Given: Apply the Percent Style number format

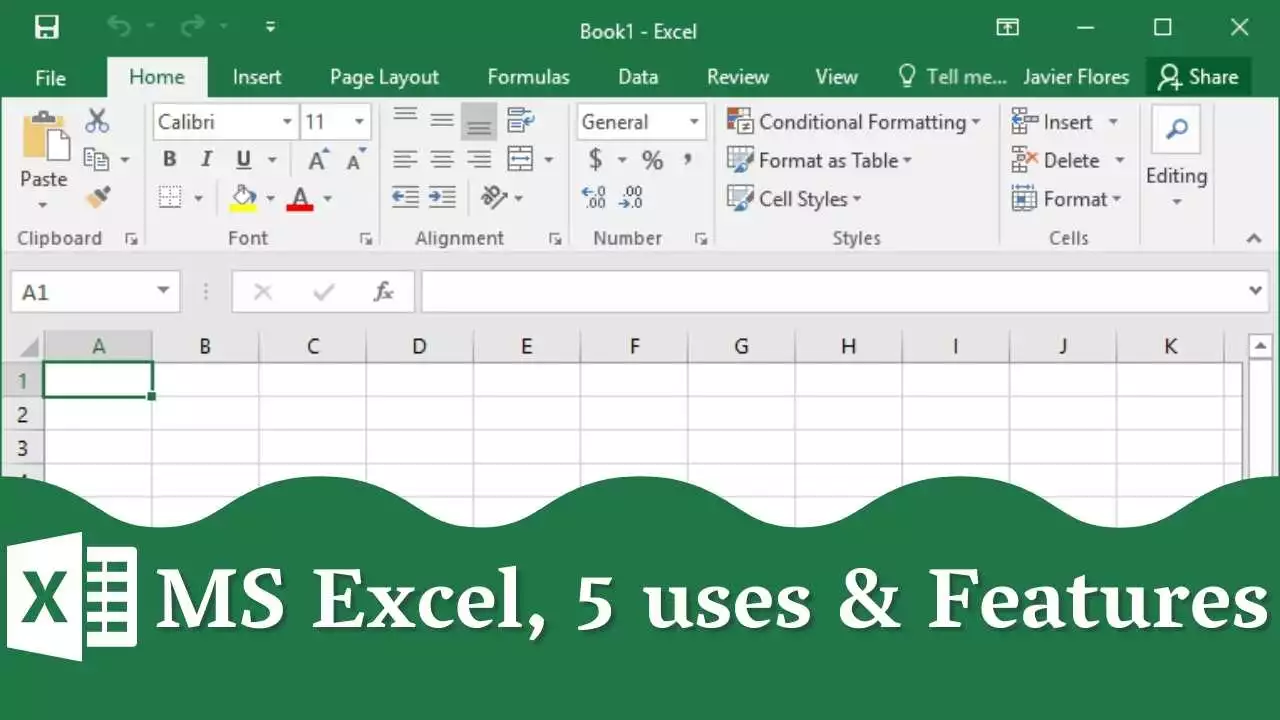Looking at the screenshot, I should click(x=651, y=159).
